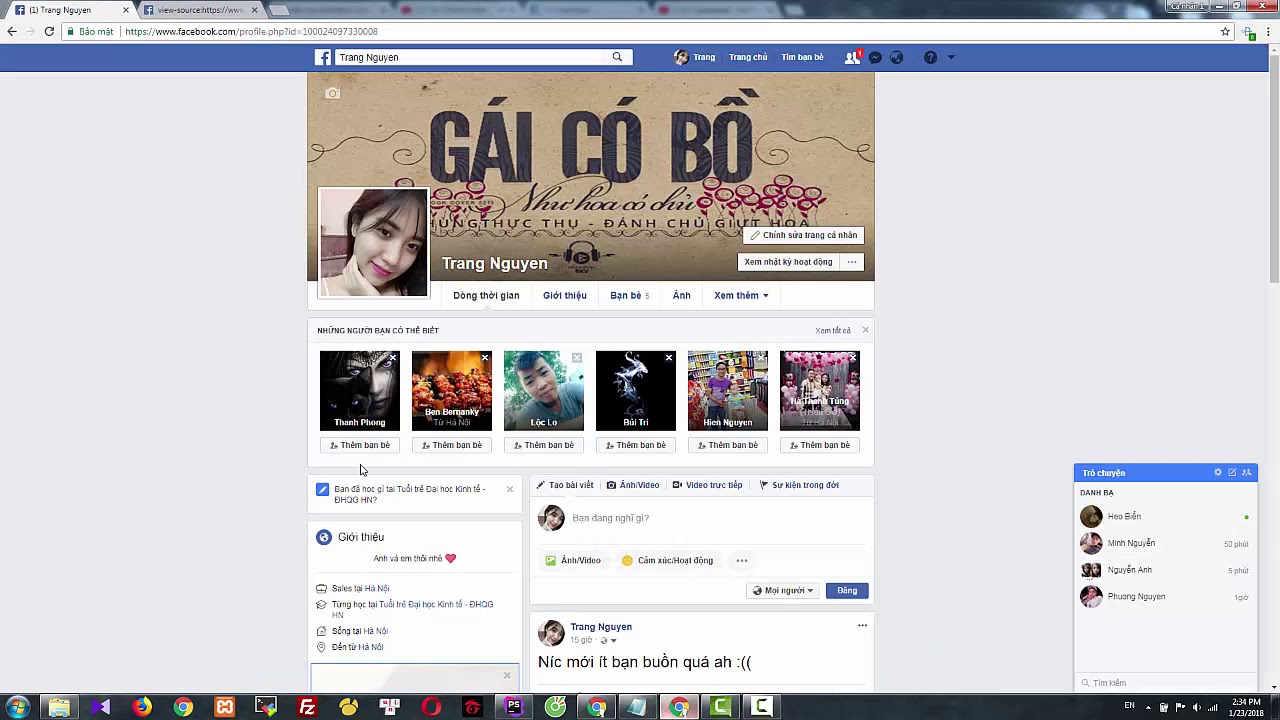The image size is (1280, 720).
Task: Click Tìm bạn bè in header
Action: (802, 57)
